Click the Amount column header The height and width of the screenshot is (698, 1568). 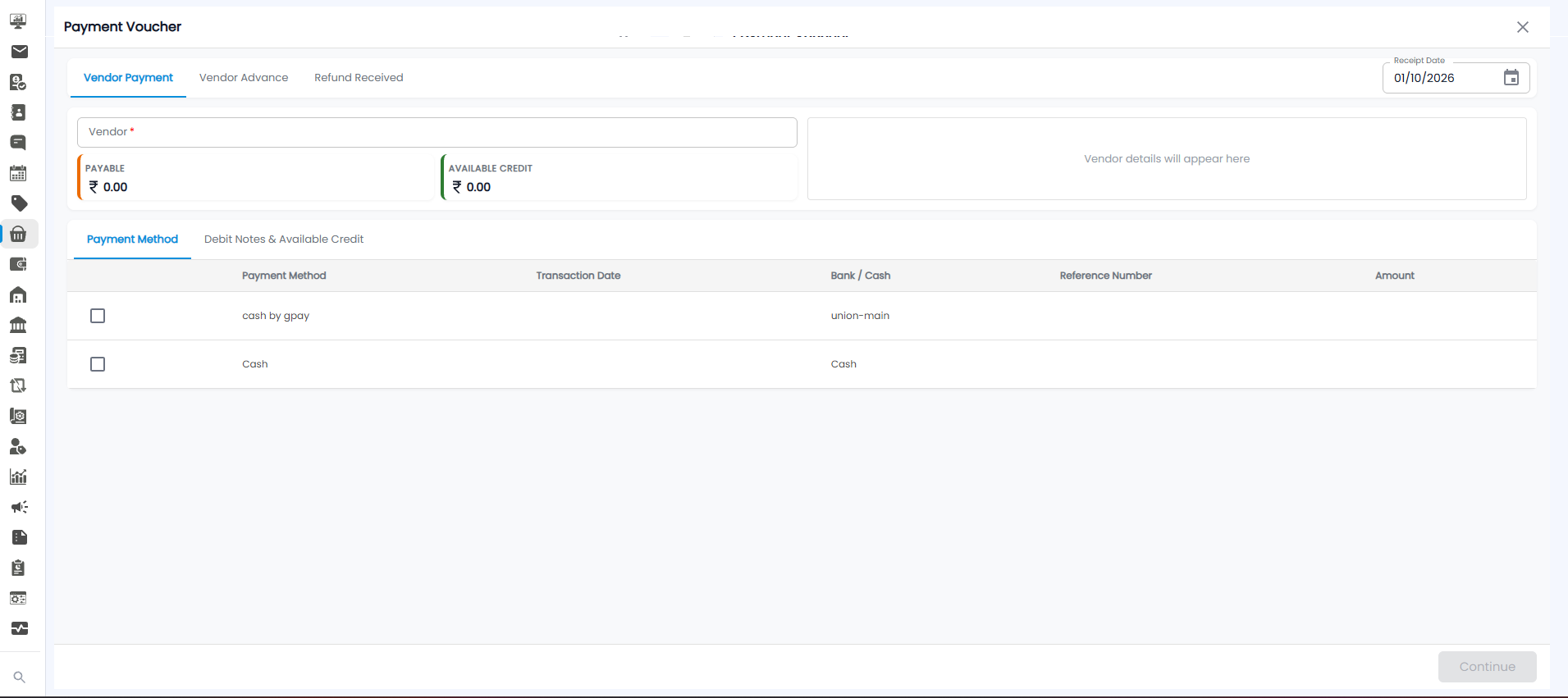(x=1395, y=276)
